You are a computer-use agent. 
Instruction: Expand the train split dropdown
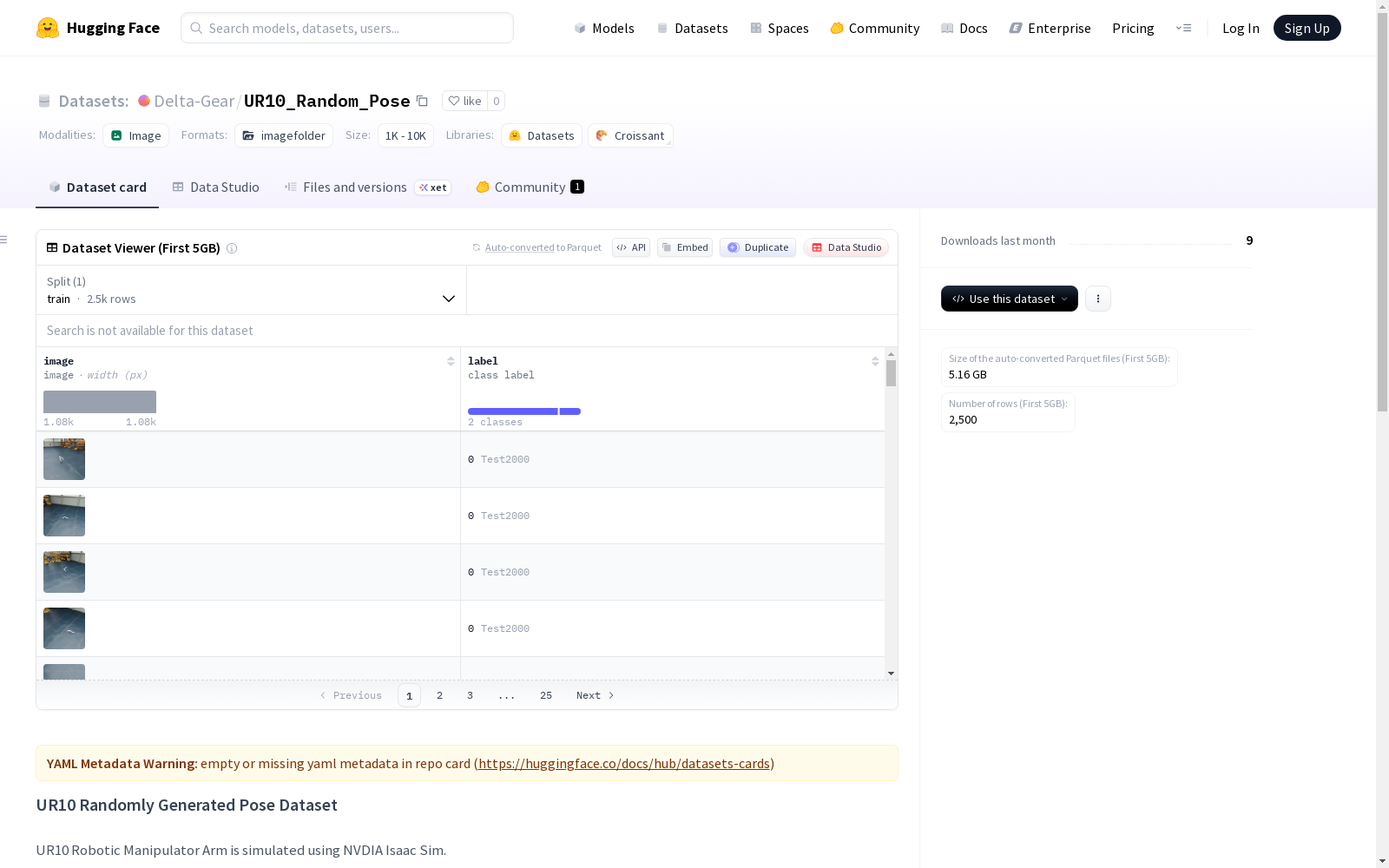pos(252,290)
